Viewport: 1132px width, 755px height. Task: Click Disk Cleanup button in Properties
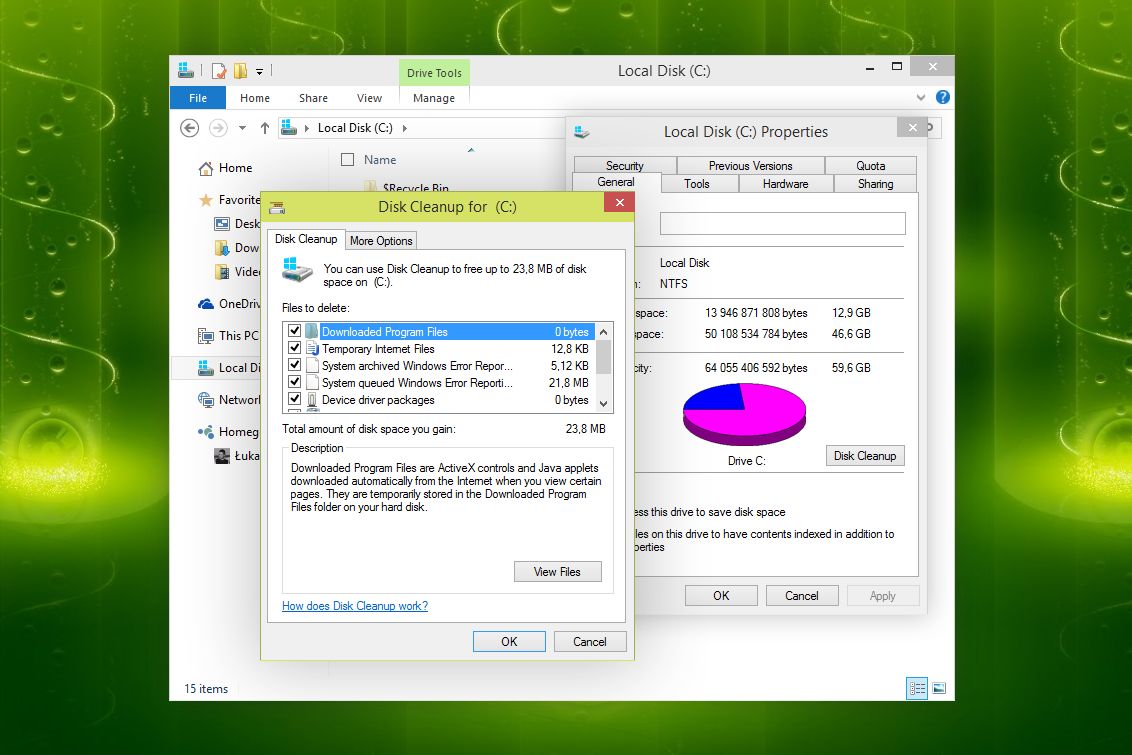(x=865, y=455)
